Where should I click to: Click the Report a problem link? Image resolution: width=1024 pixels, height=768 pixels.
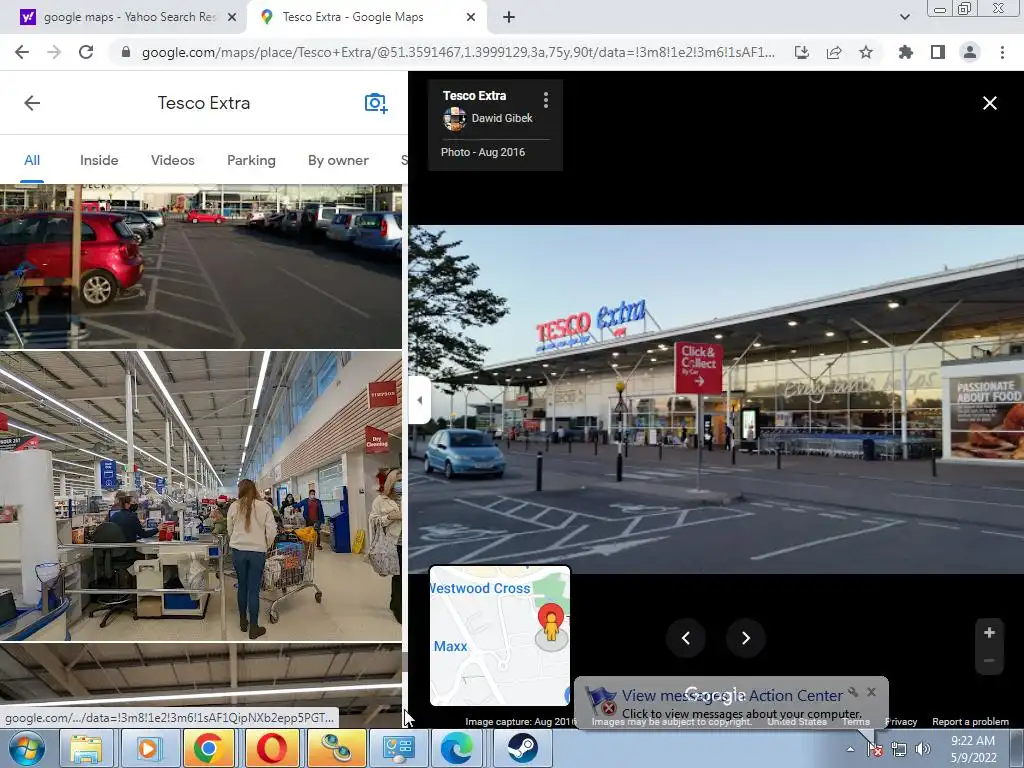point(970,722)
